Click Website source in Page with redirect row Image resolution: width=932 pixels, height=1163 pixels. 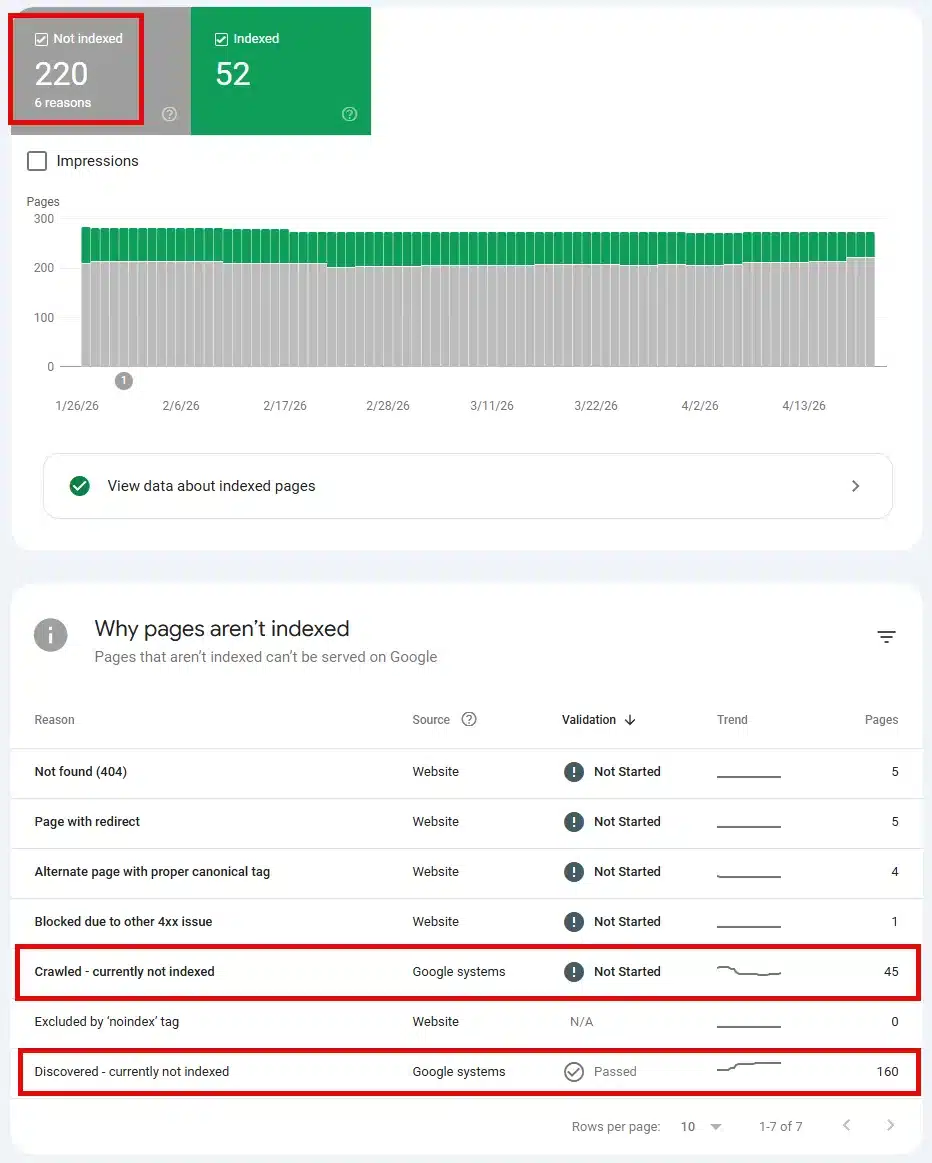point(435,822)
